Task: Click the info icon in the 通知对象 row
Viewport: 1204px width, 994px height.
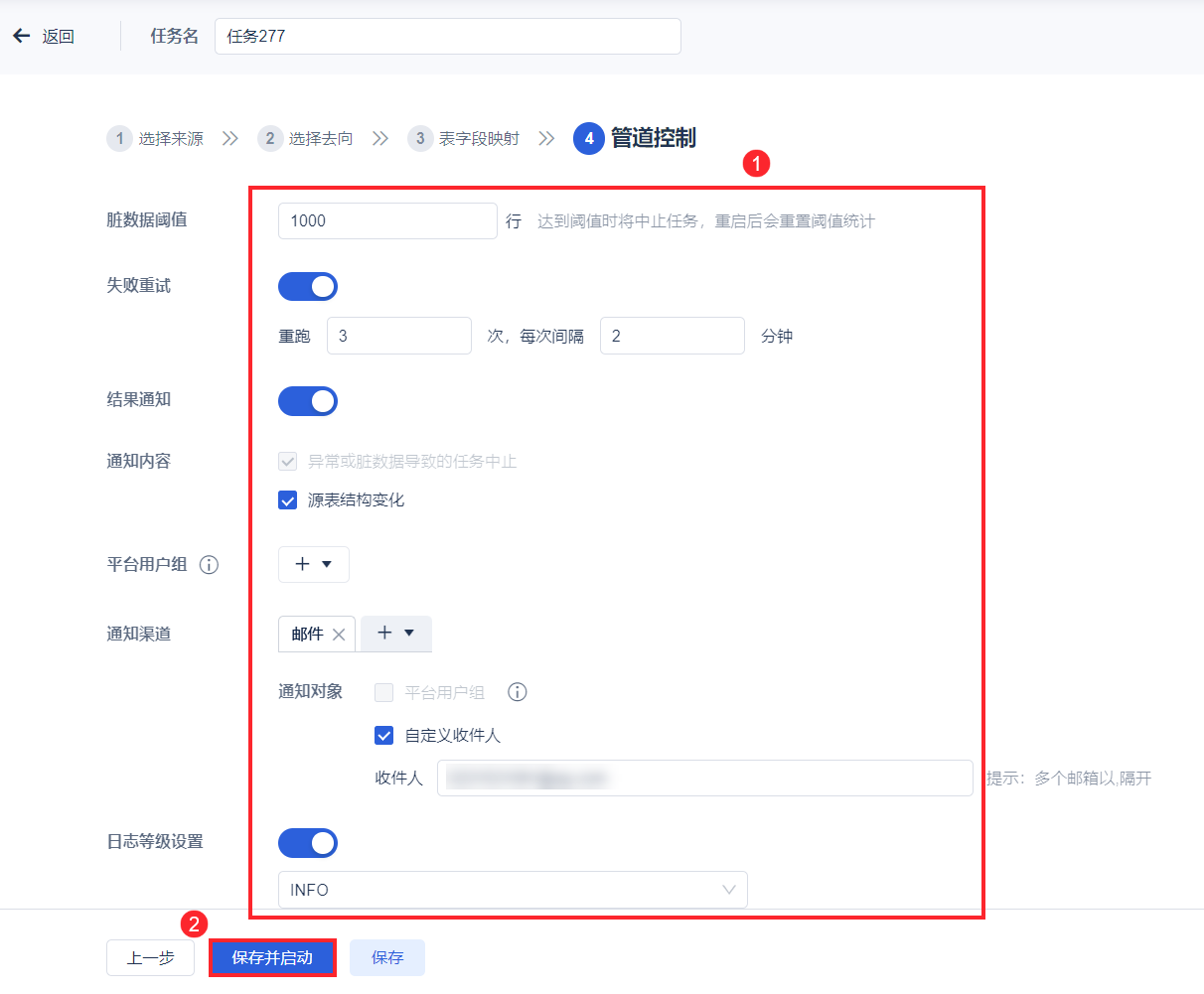Action: coord(517,692)
